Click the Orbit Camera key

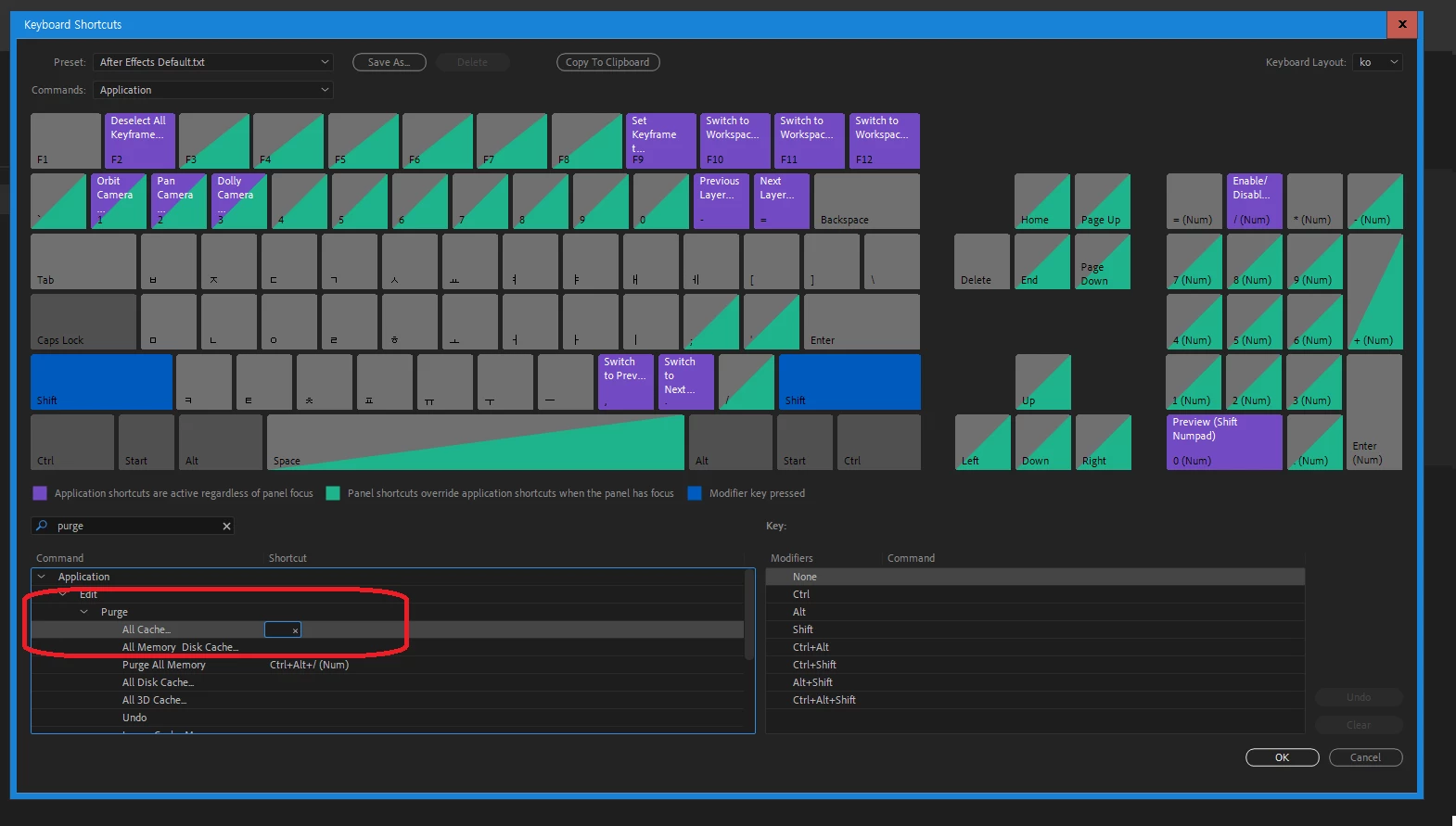[x=119, y=201]
